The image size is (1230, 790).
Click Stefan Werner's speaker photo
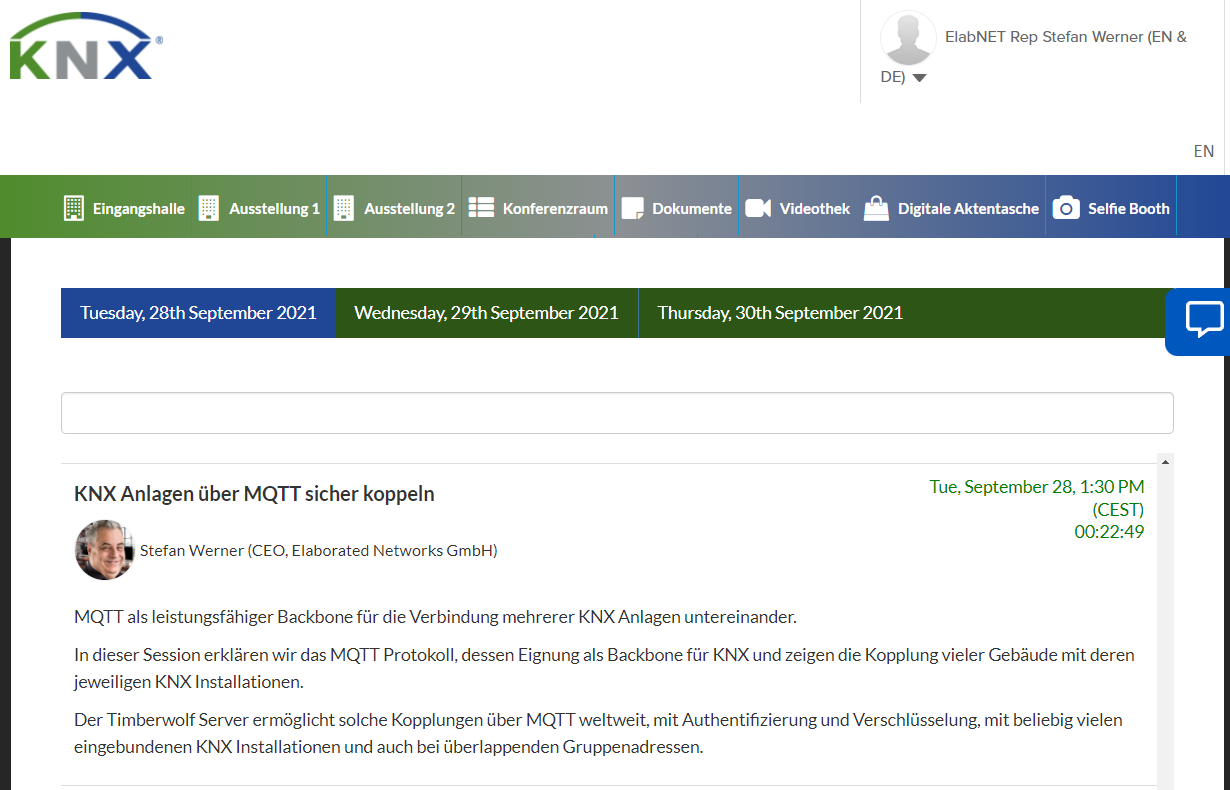104,550
